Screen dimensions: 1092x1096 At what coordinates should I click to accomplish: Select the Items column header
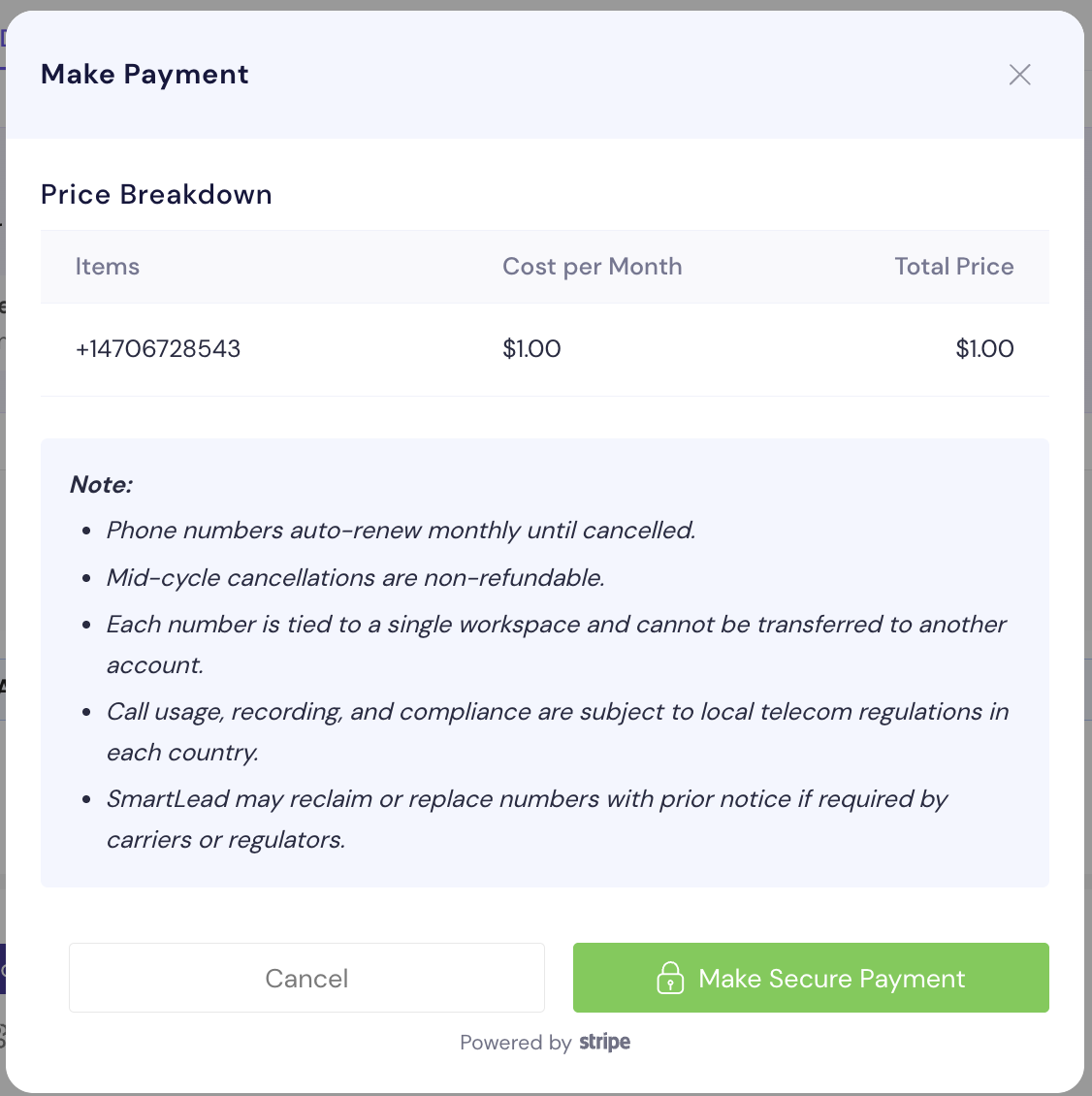click(108, 267)
